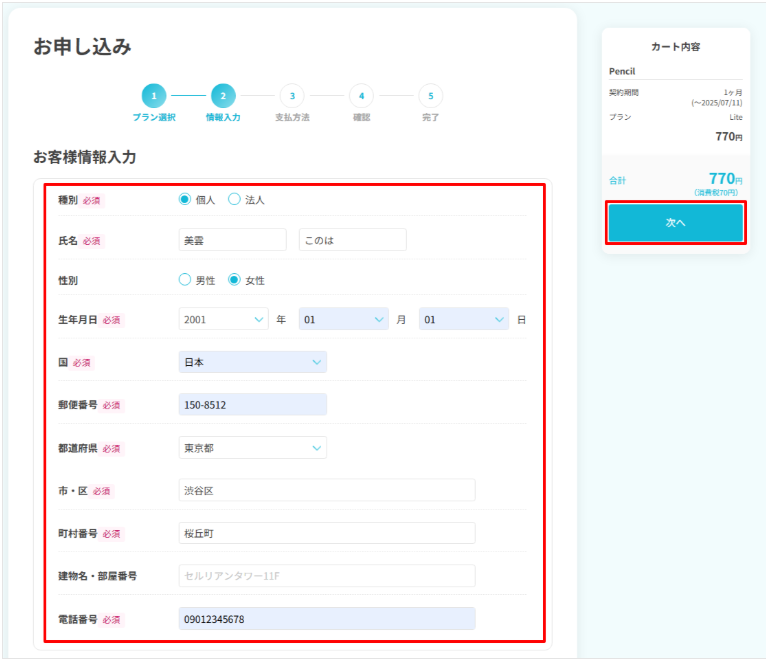Click the 次へ button

[x=676, y=223]
